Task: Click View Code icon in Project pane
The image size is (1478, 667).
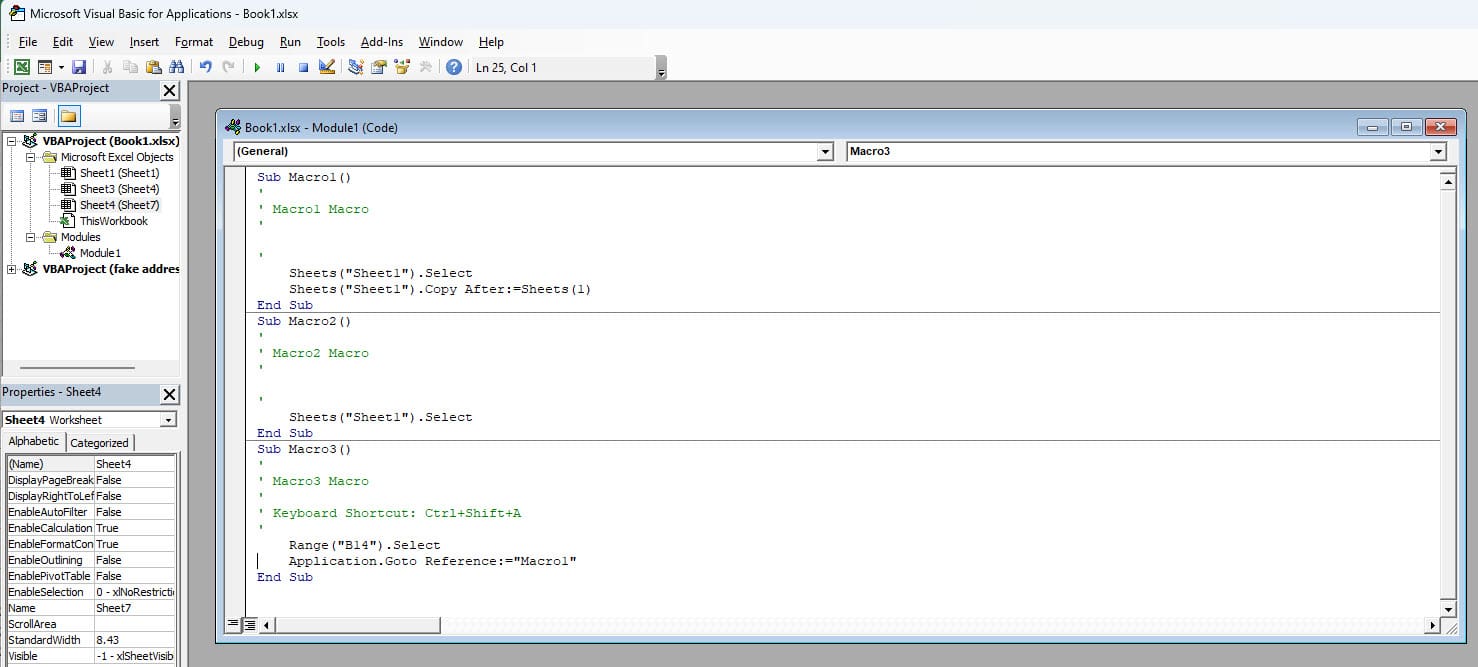Action: tap(17, 116)
